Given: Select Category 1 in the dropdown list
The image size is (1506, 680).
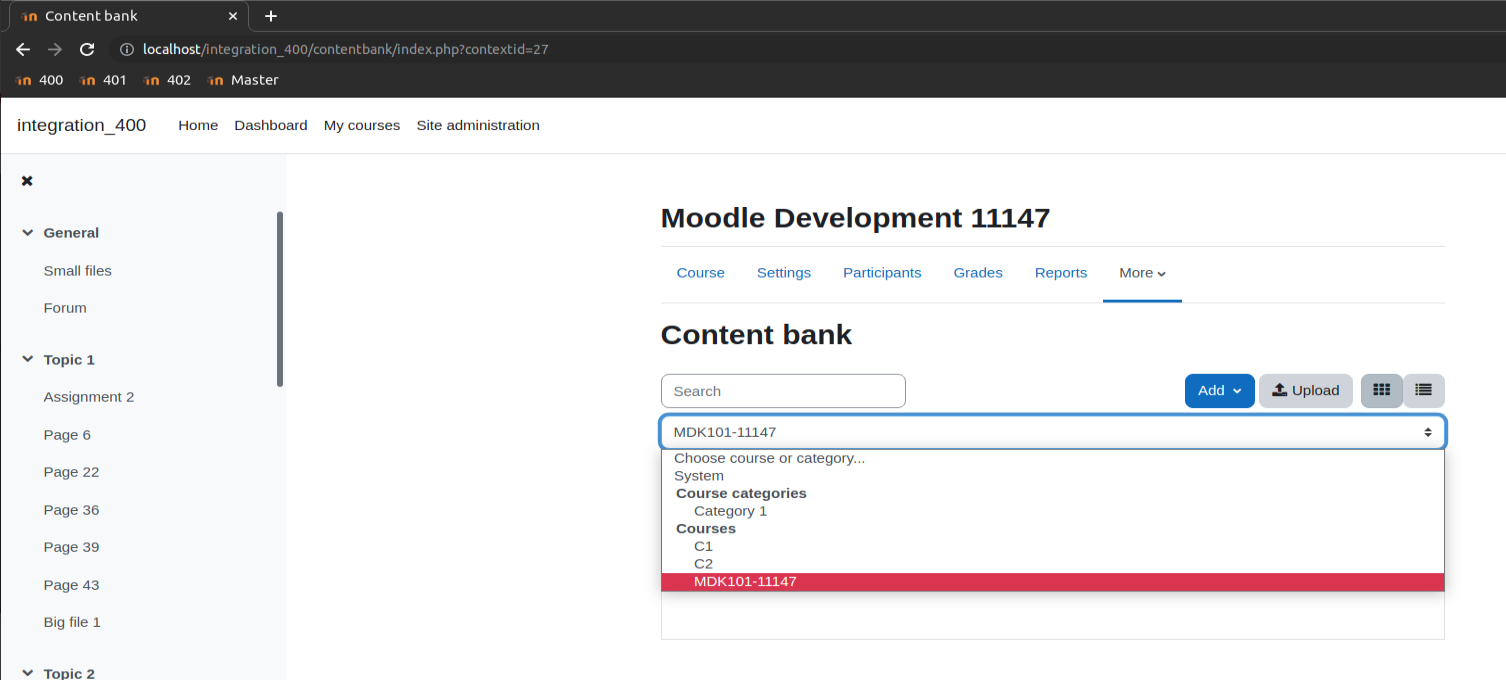Looking at the screenshot, I should [1052, 511].
